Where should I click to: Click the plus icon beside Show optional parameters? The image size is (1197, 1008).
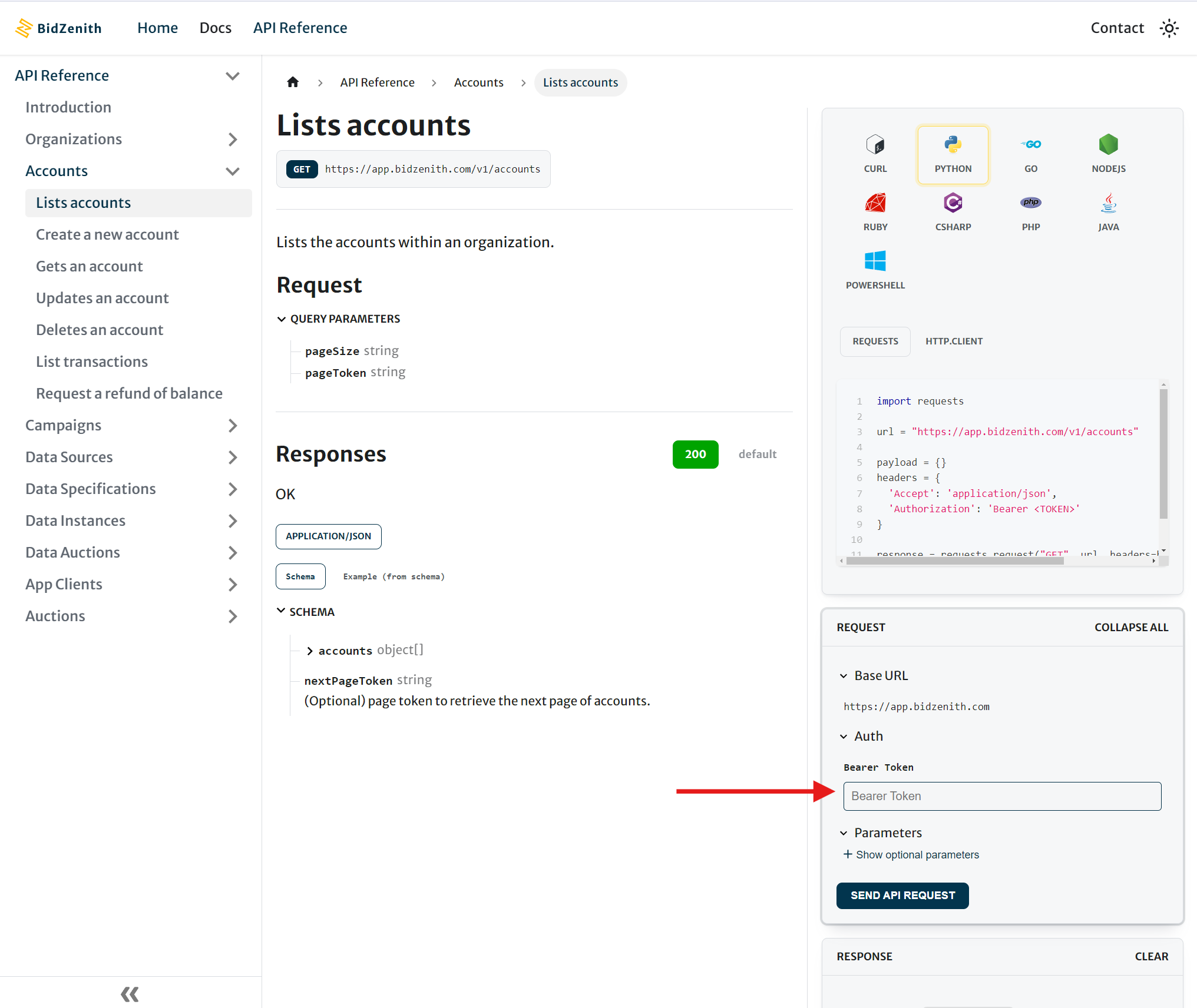(848, 854)
